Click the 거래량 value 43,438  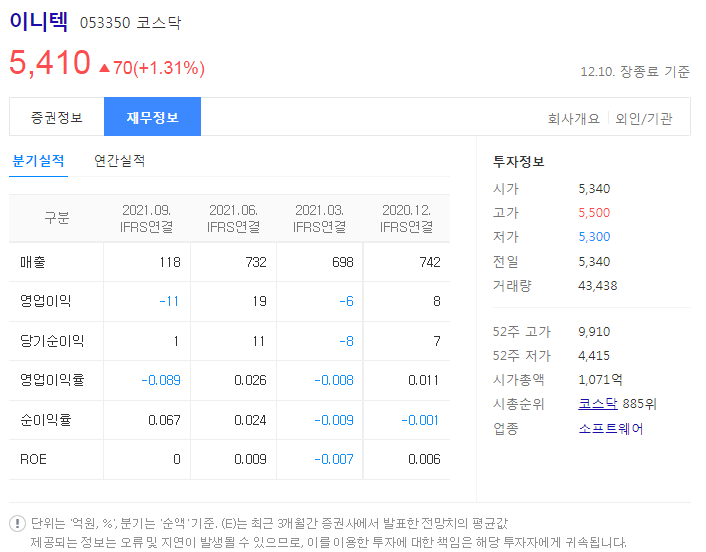(597, 285)
